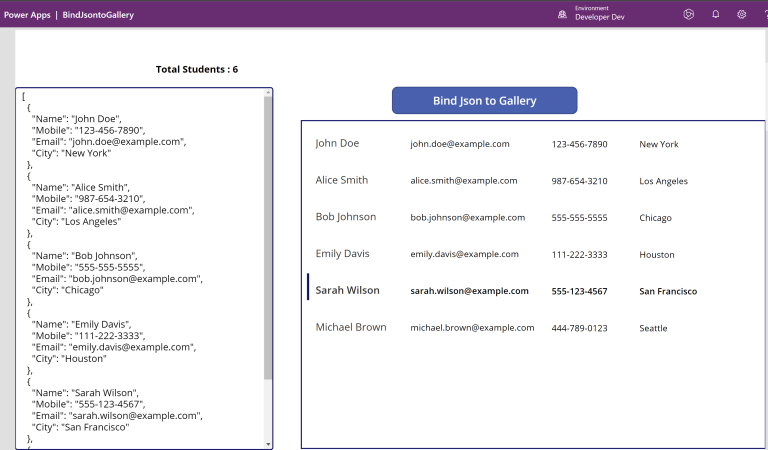768x450 pixels.
Task: Click inside the JSON text input box
Action: 140,268
